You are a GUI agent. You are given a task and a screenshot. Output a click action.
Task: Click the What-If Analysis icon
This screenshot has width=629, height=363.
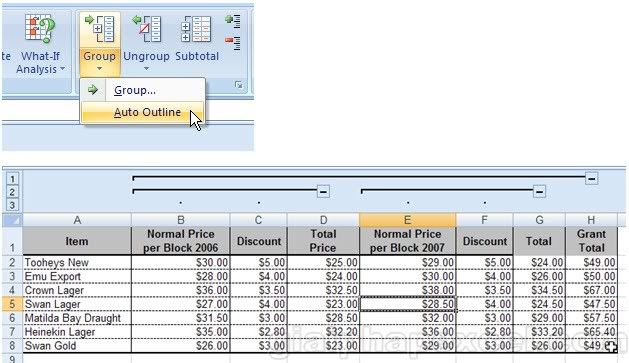tap(39, 28)
